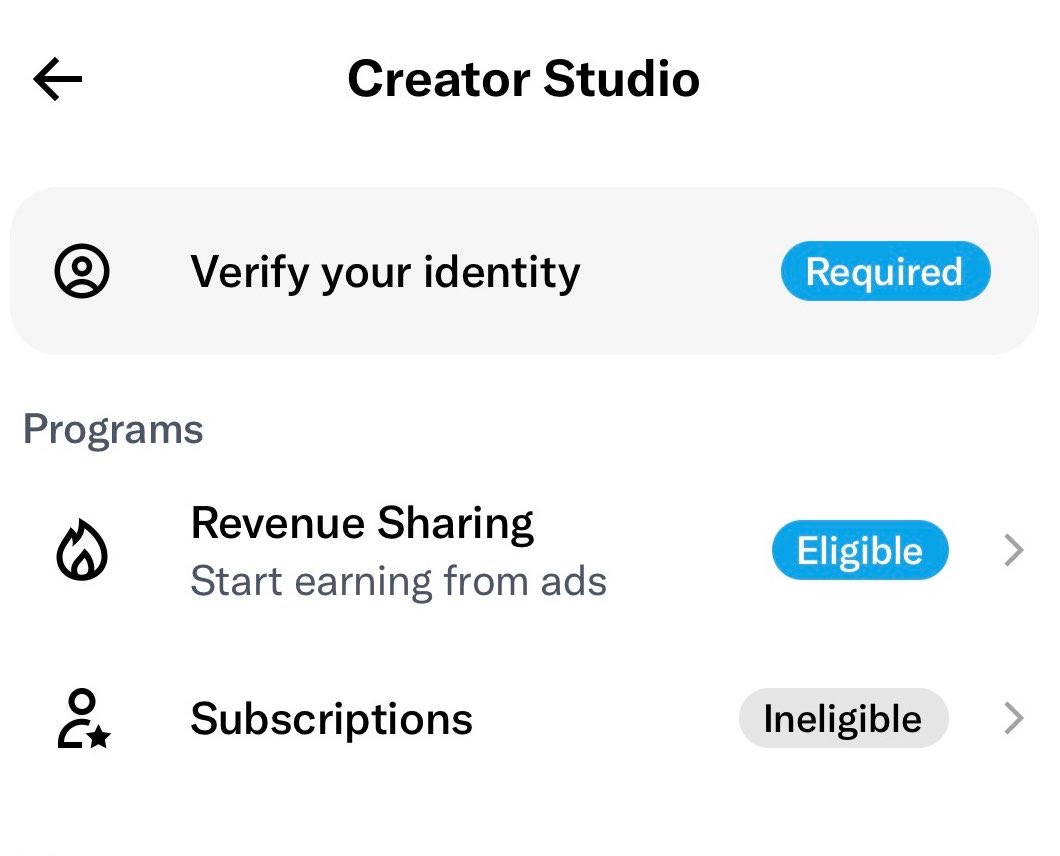Click the identity profile circle icon
Screen dimensions: 1060x856
pyautogui.click(x=82, y=271)
